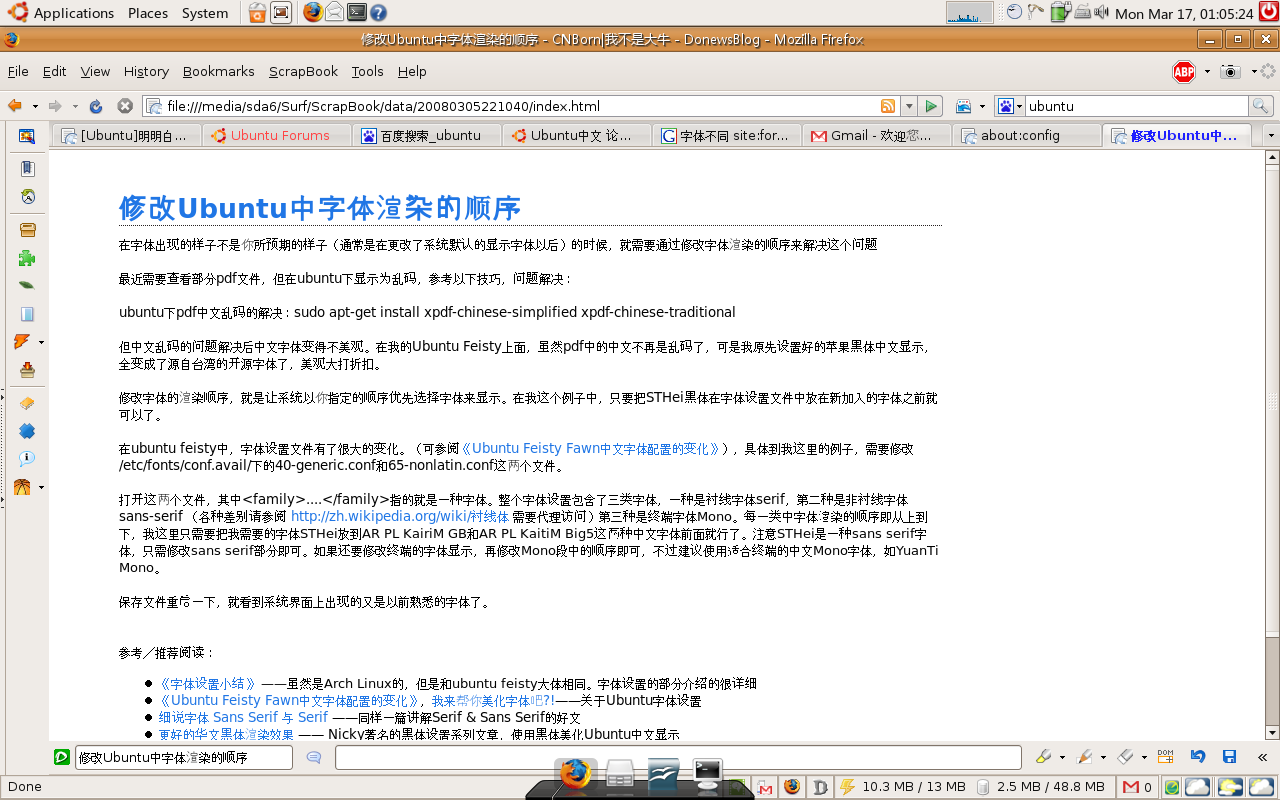The height and width of the screenshot is (800, 1280).
Task: Open the ScrapBook highlighter dropdown arrow
Action: coord(1060,758)
